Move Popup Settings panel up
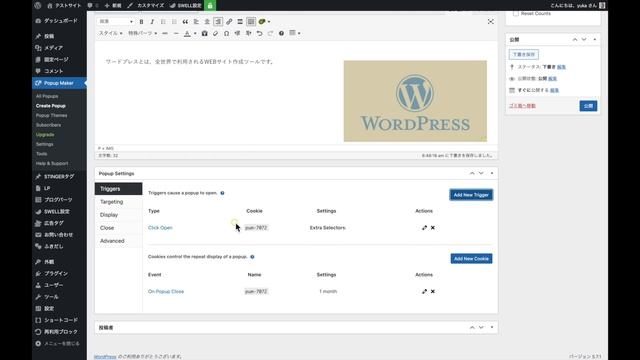Image resolution: width=640 pixels, height=360 pixels. [x=472, y=173]
